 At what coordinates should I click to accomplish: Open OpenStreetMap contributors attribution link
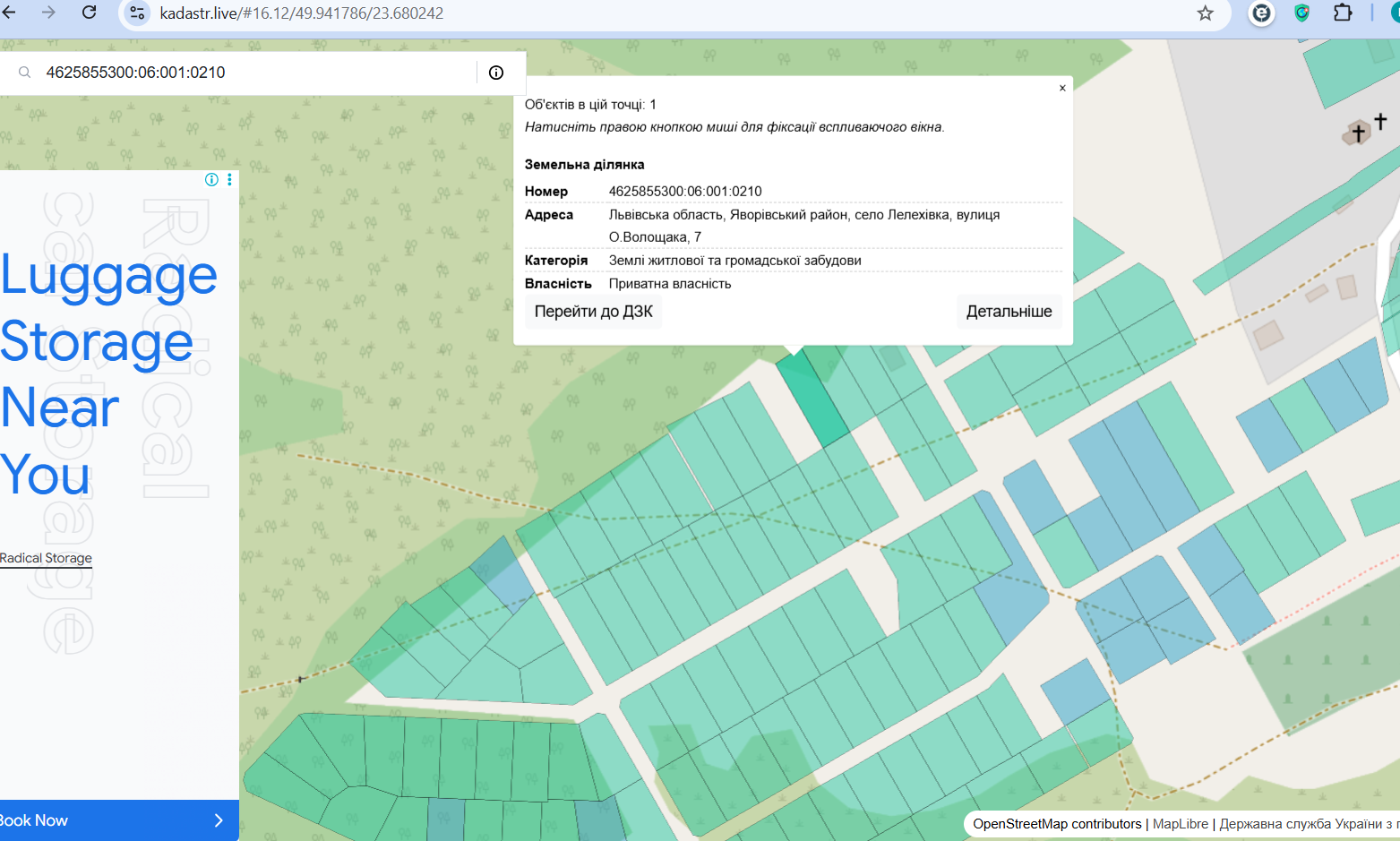1057,824
